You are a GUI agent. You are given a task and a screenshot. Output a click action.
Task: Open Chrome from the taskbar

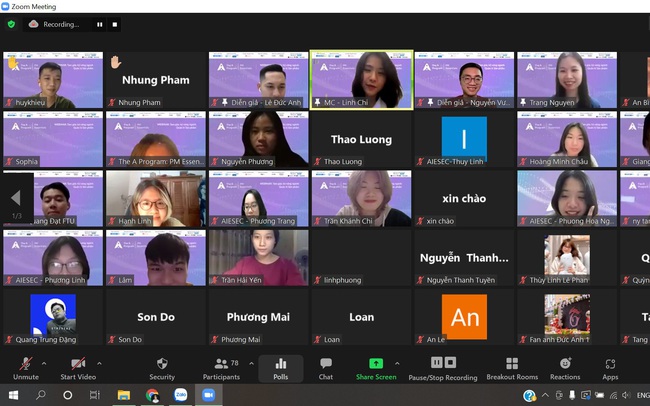(x=152, y=395)
